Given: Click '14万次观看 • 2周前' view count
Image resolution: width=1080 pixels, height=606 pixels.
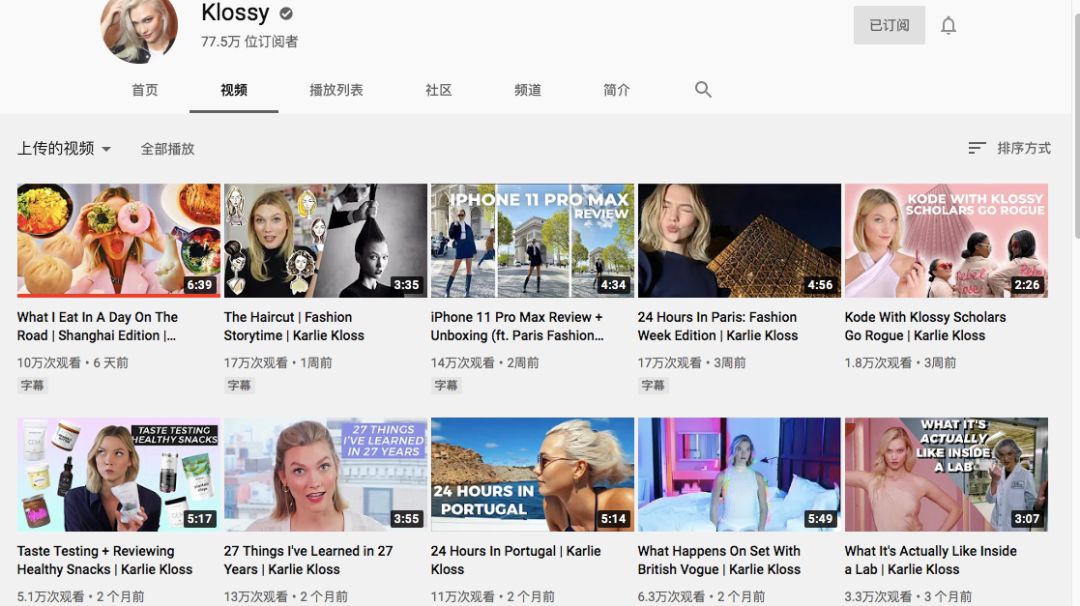Looking at the screenshot, I should (485, 363).
